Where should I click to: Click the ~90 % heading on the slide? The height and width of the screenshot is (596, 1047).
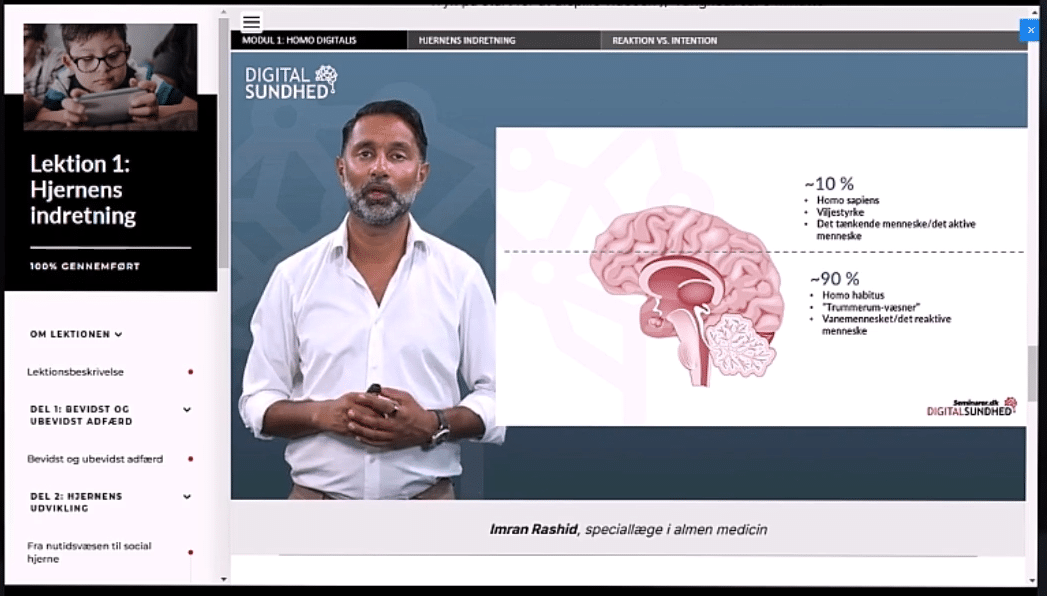click(x=834, y=278)
